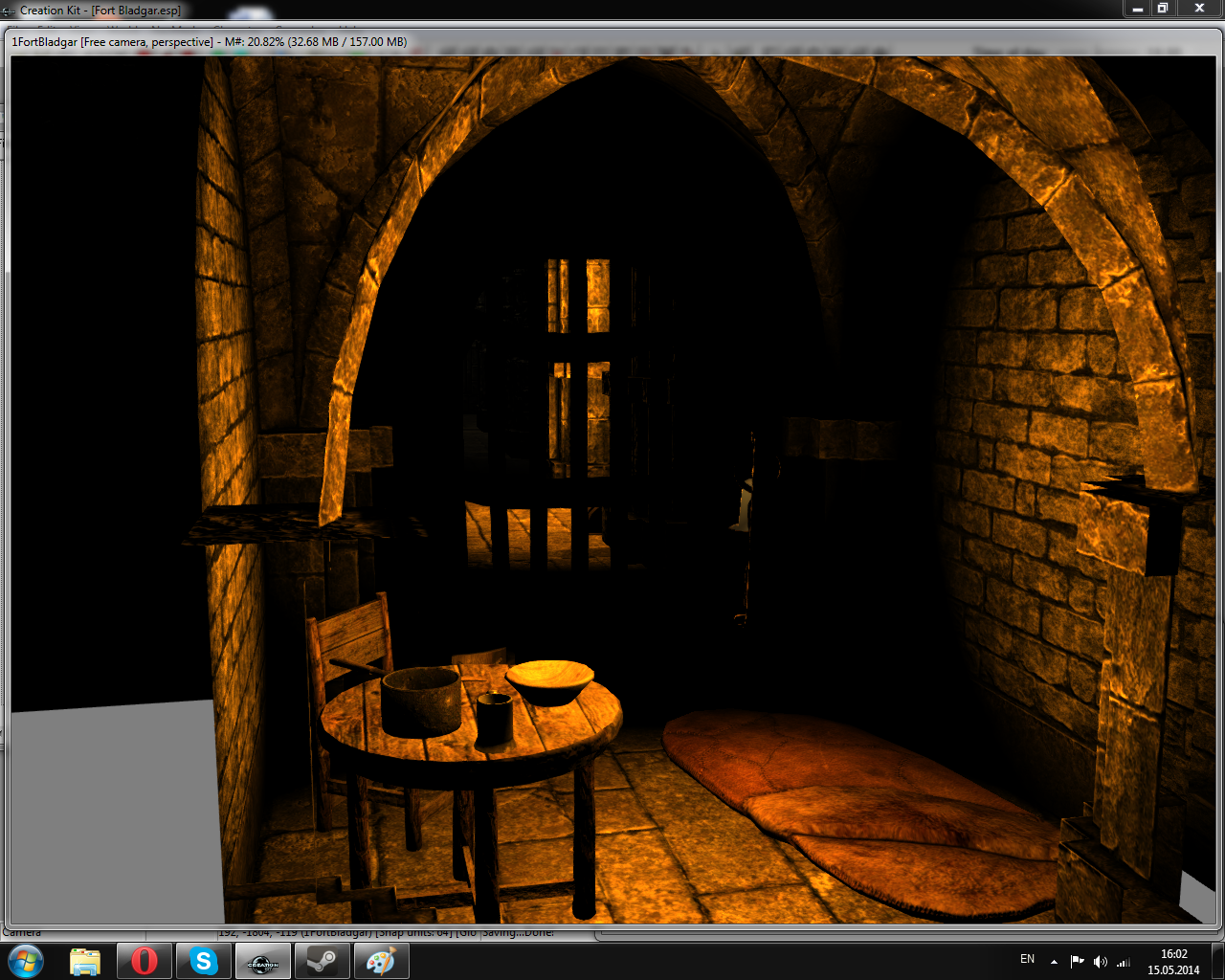Click the Creation Kit title bar icon

9,11
